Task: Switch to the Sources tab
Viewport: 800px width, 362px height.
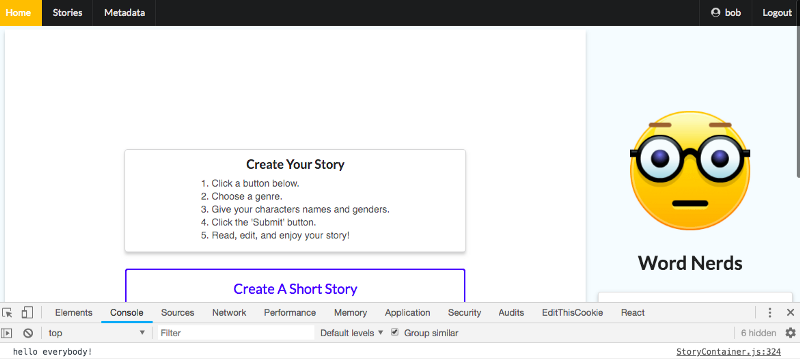Action: (x=178, y=313)
